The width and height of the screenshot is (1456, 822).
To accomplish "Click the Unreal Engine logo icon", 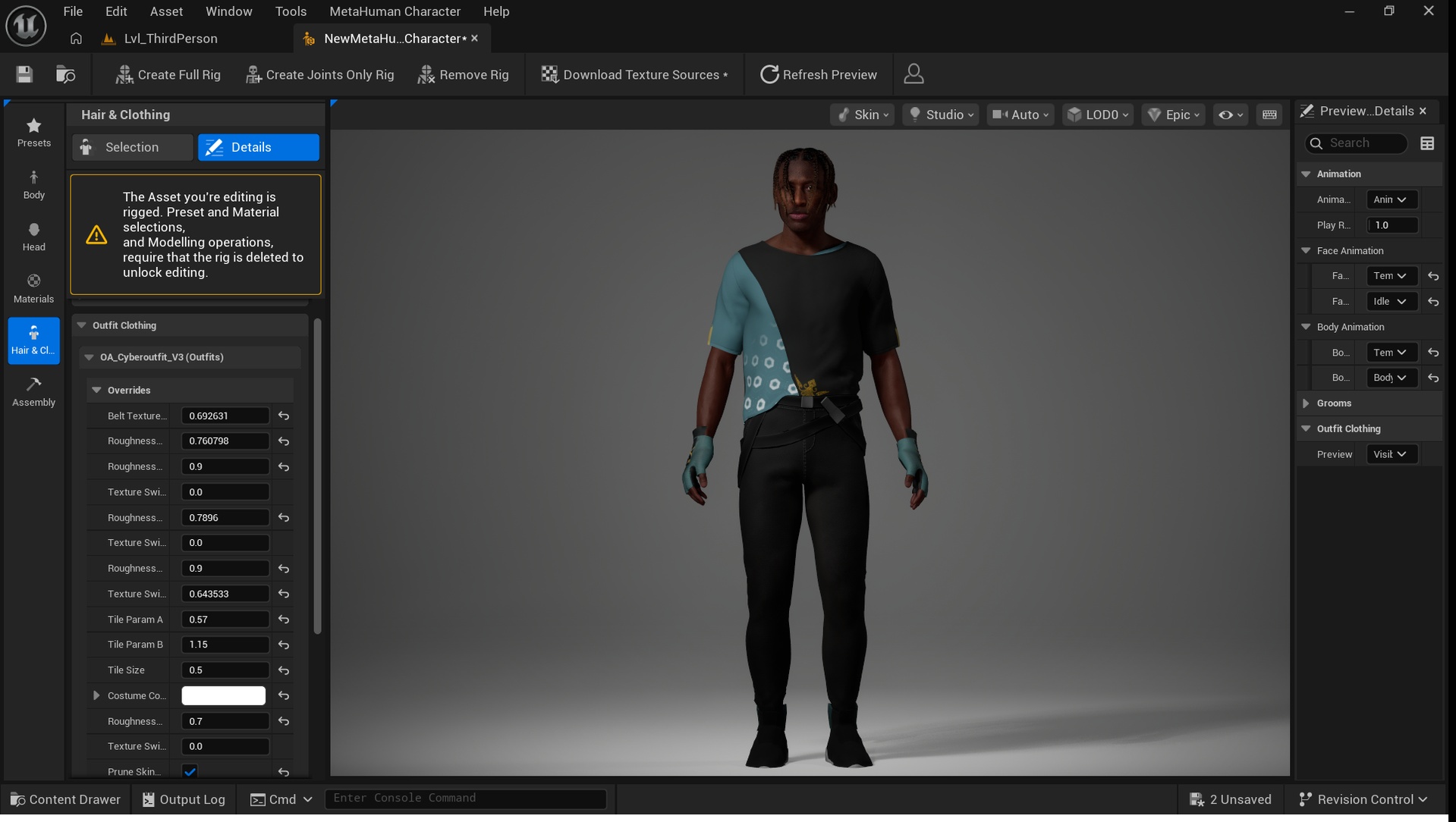I will [27, 25].
